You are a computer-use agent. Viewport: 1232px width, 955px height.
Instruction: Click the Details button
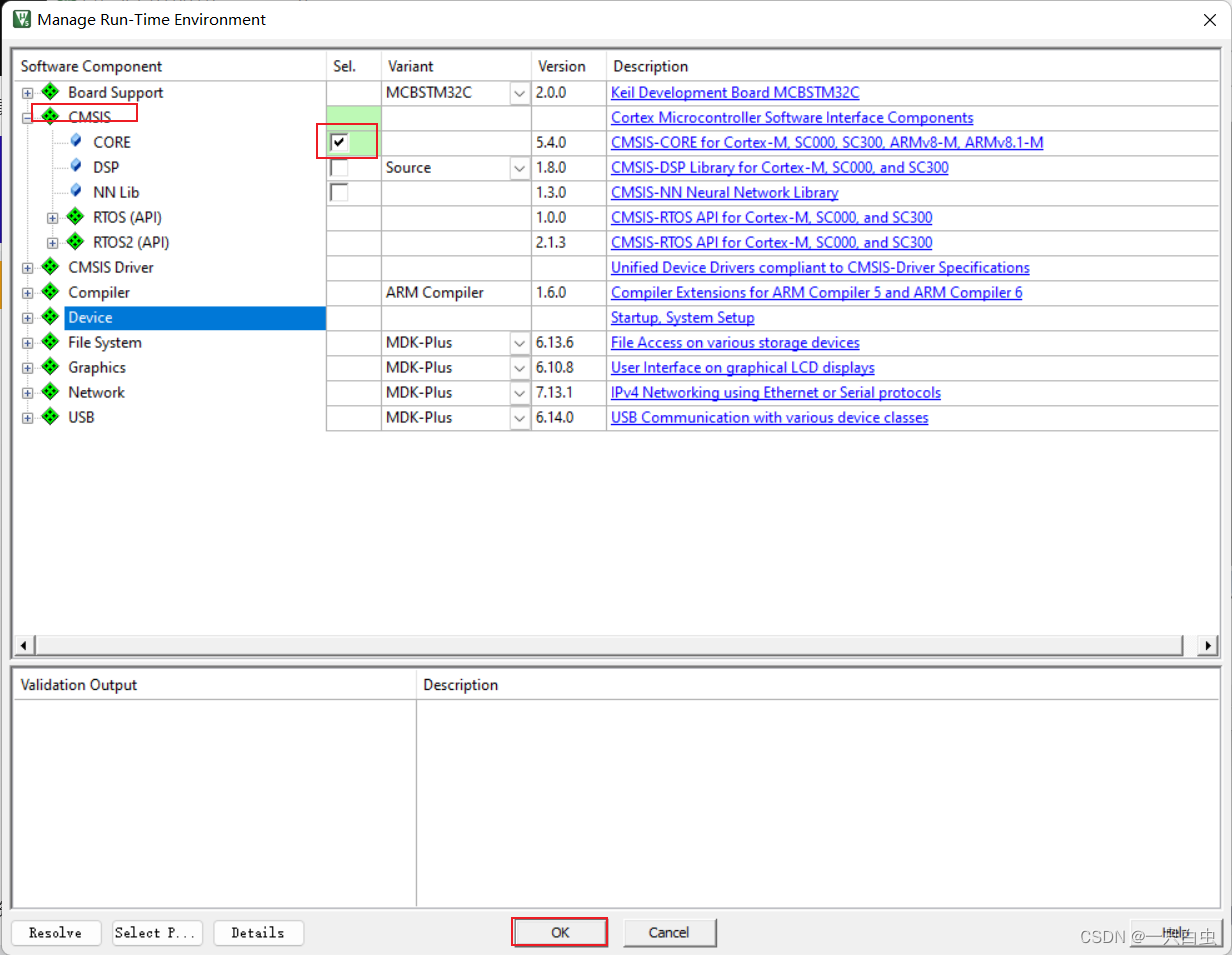click(258, 932)
